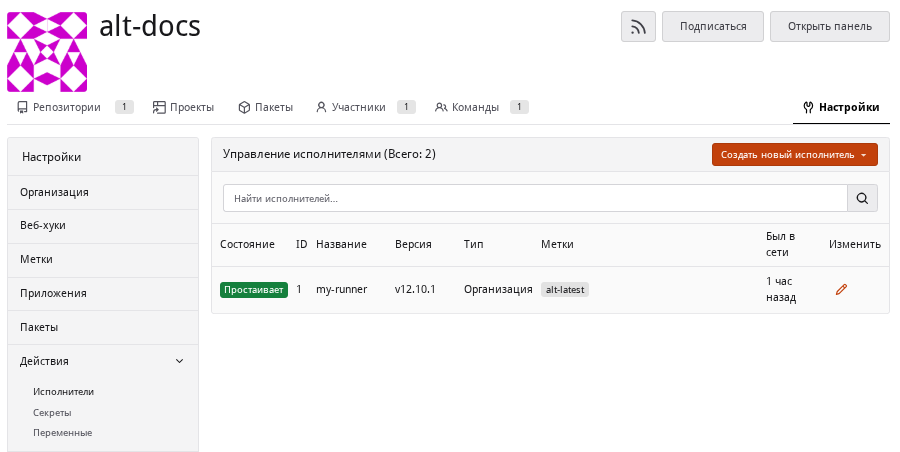Open Приложения in settings sidebar
The height and width of the screenshot is (452, 900).
[103, 293]
